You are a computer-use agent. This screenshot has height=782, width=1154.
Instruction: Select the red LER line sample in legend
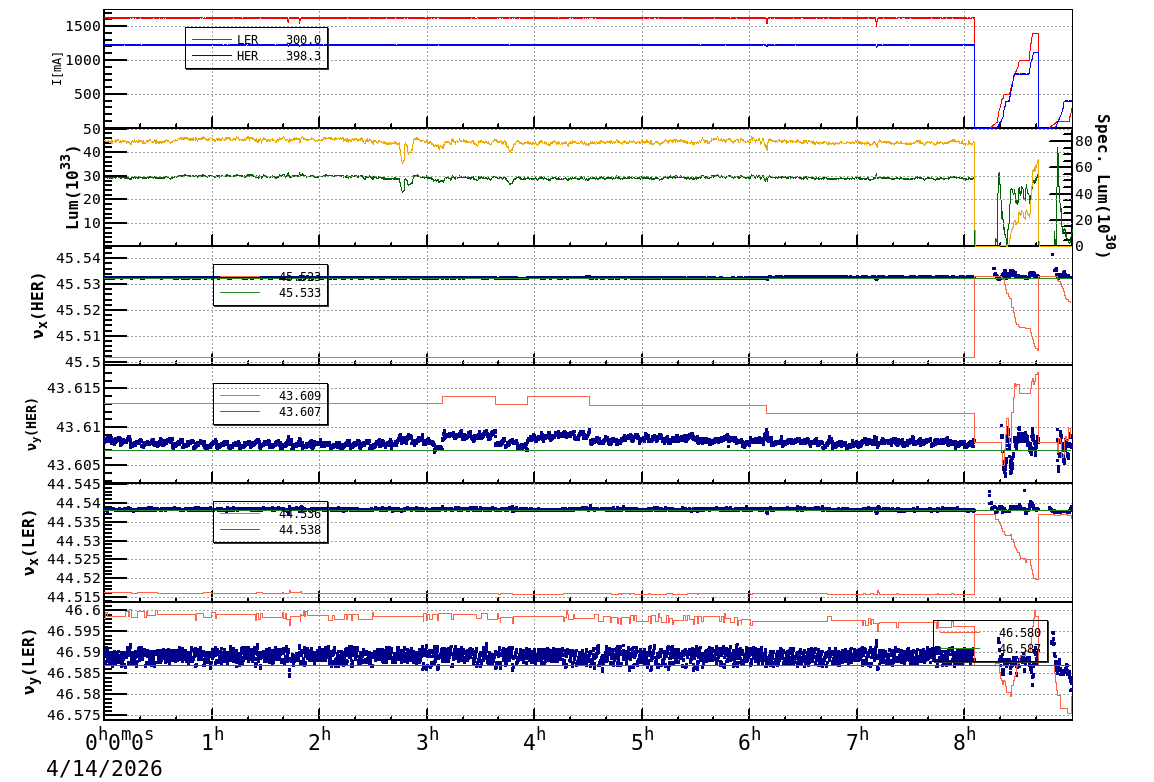tap(211, 40)
